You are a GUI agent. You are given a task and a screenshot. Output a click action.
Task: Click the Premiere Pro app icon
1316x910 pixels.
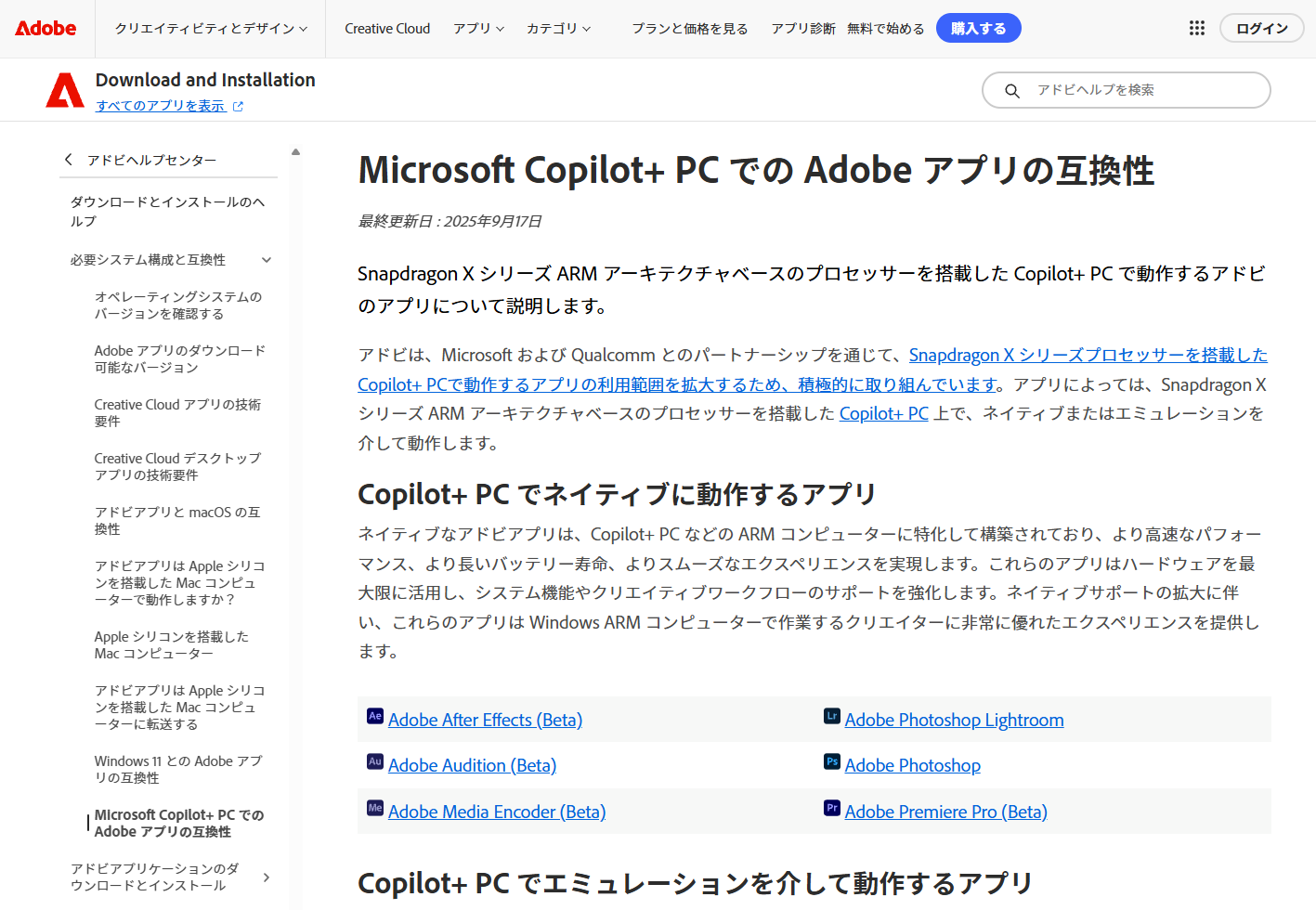coord(832,808)
